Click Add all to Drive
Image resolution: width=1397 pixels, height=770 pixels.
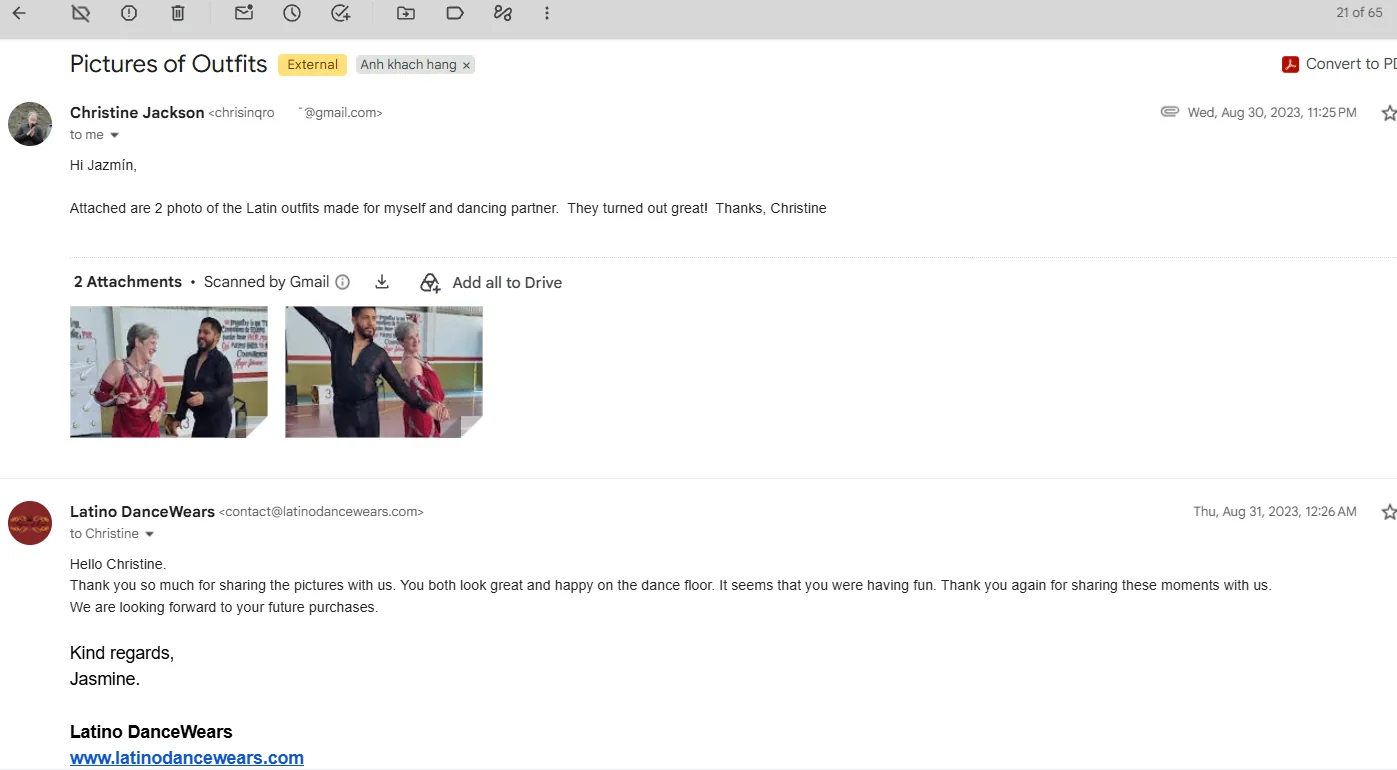[x=491, y=283]
